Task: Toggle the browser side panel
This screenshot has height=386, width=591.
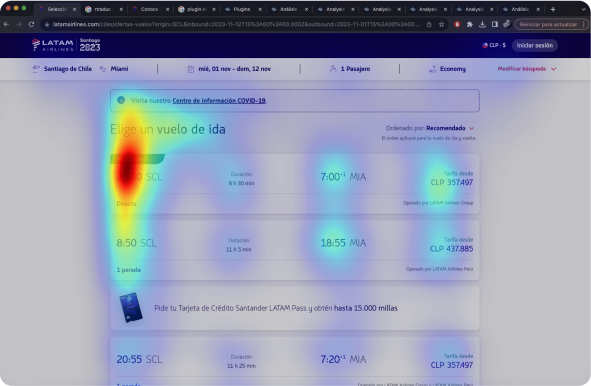Action: pos(495,25)
